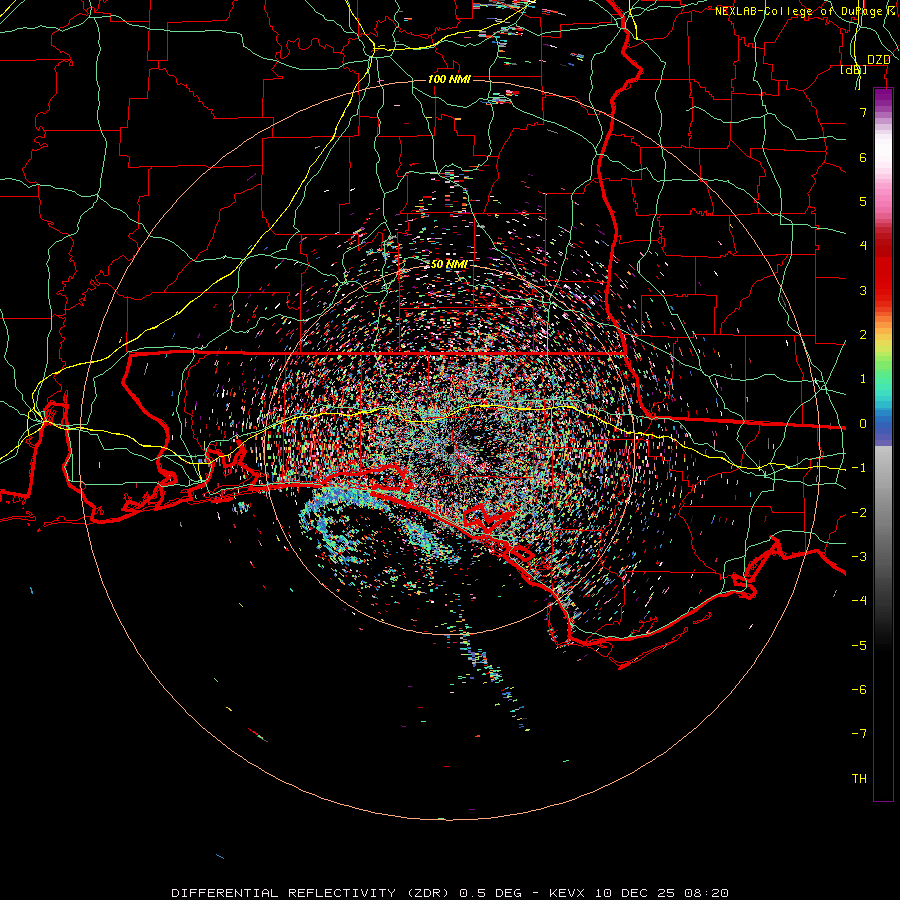This screenshot has width=900, height=900.
Task: Click the -7 value on color scale
Action: pyautogui.click(x=859, y=734)
